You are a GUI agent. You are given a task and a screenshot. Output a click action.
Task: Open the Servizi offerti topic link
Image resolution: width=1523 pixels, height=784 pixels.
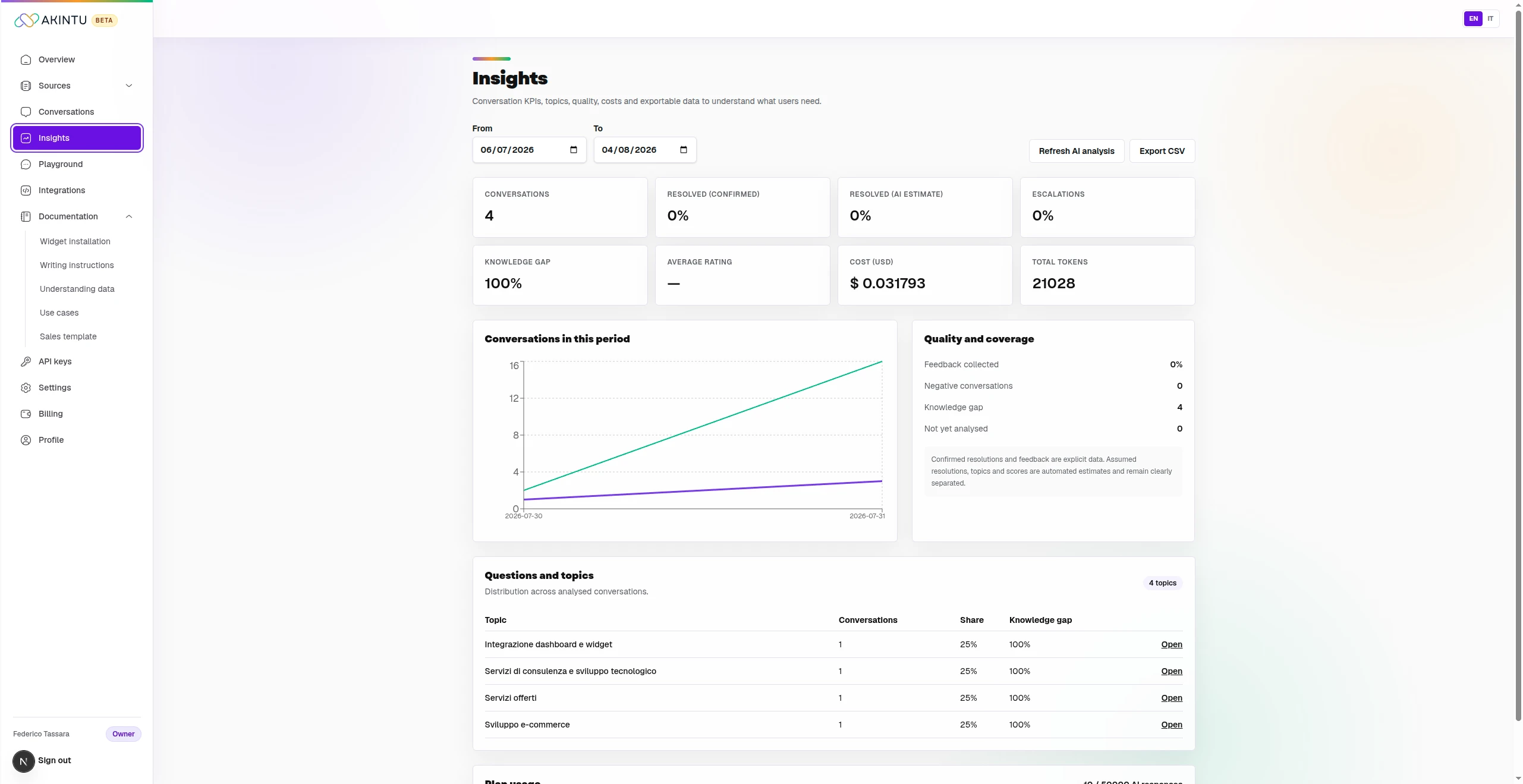(1172, 698)
